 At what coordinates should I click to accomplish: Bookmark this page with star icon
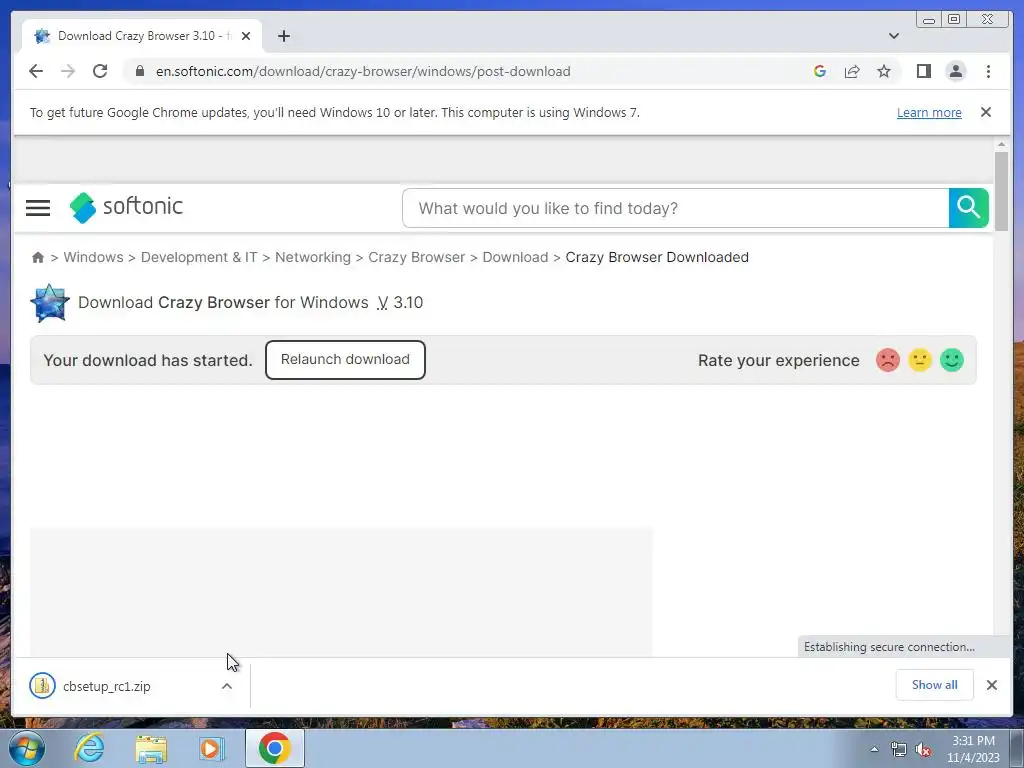point(884,71)
